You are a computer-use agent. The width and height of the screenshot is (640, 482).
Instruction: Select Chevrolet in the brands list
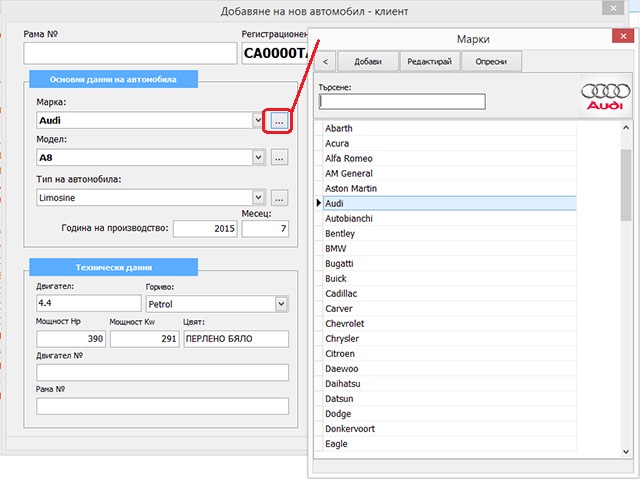click(450, 324)
